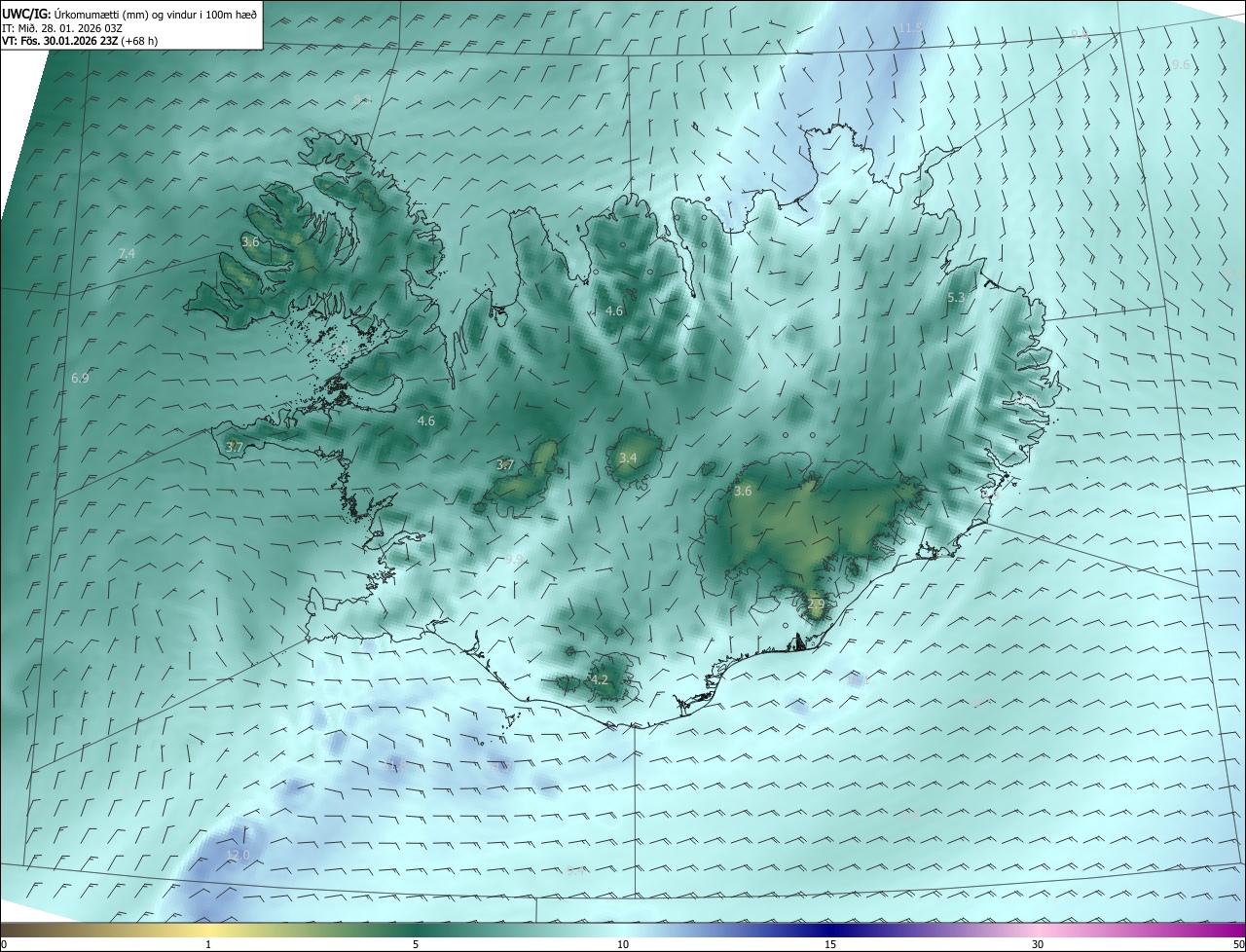Click the 9.6 value label on the map
Screen dimensions: 1246x952
pyautogui.click(x=1181, y=64)
